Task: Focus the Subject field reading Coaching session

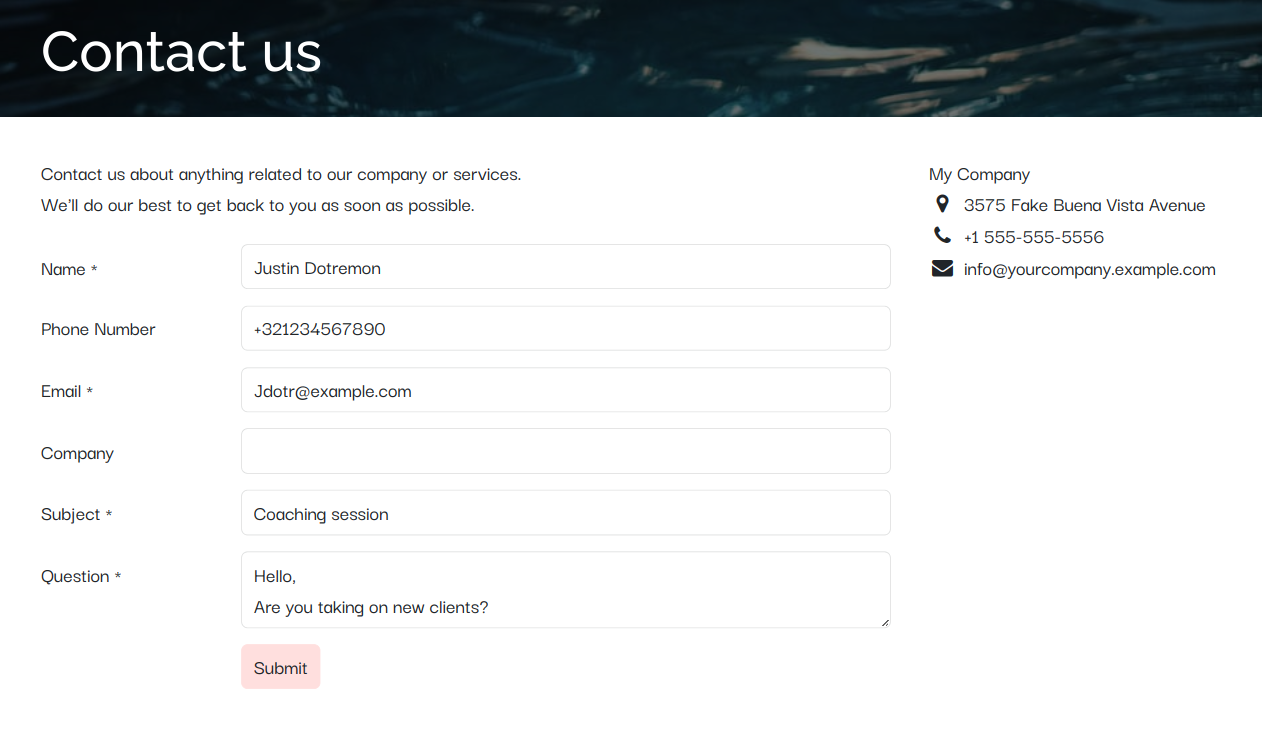Action: click(x=565, y=513)
